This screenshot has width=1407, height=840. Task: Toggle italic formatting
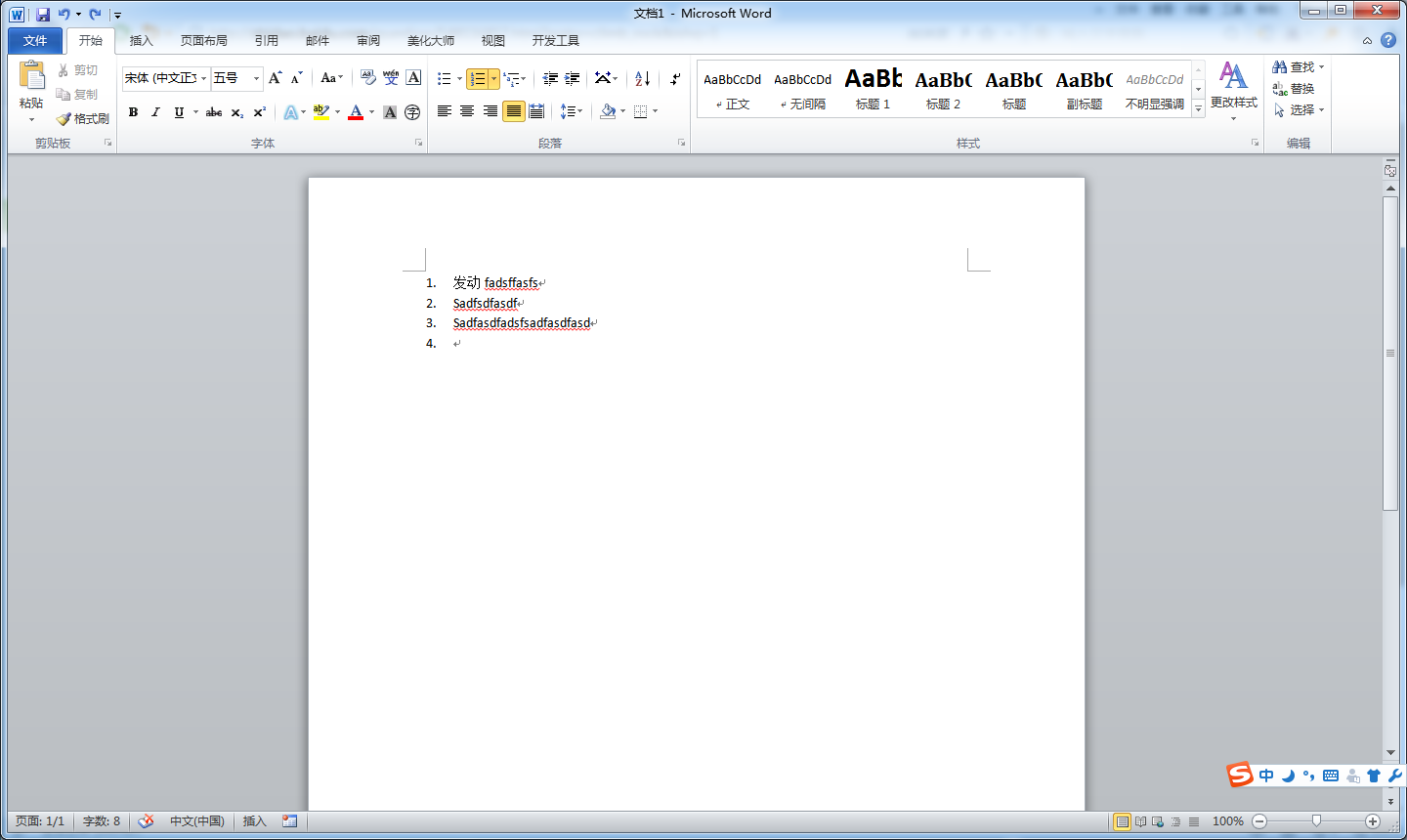click(x=155, y=112)
